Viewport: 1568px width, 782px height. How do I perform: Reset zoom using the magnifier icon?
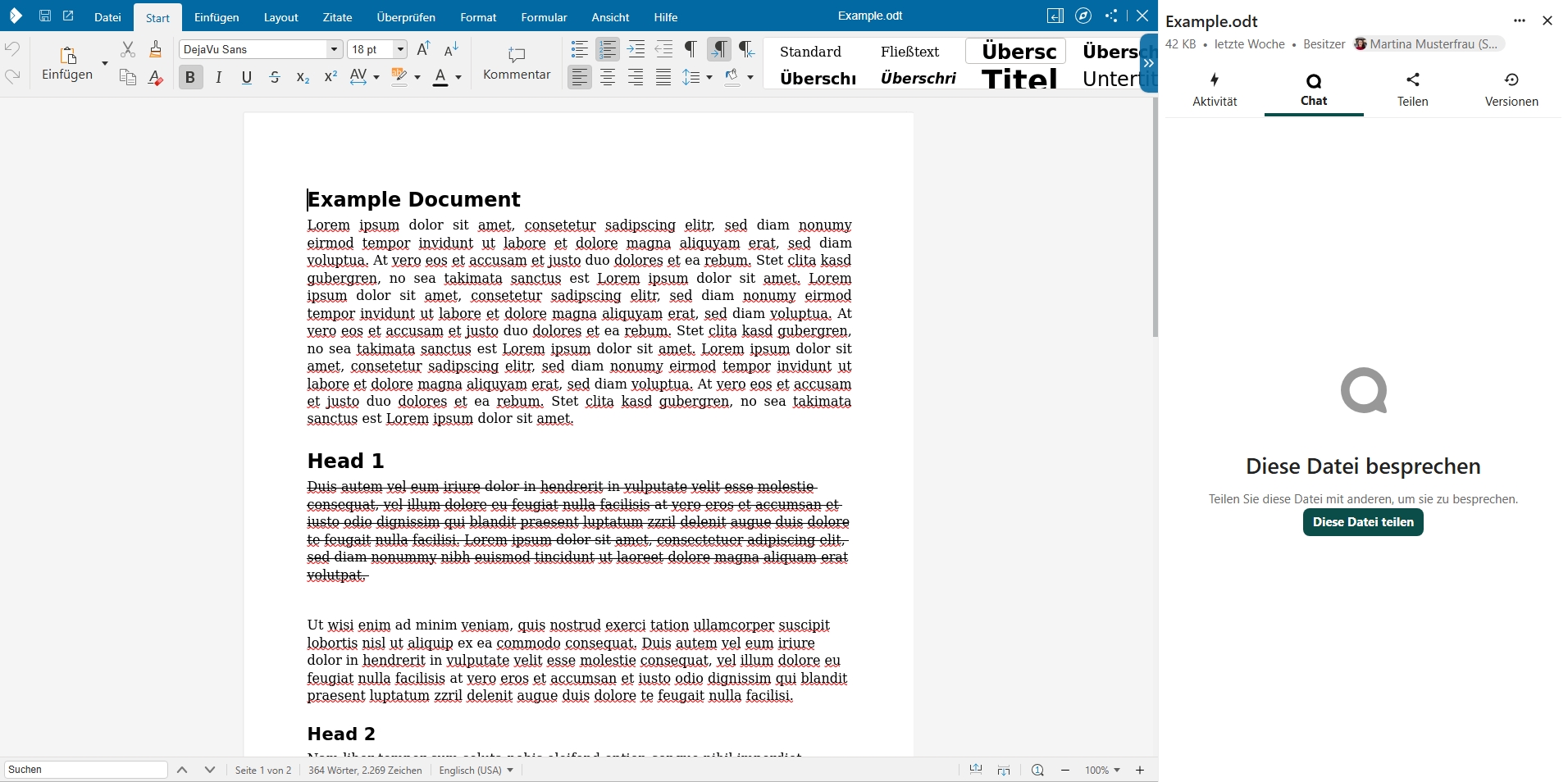[1037, 770]
